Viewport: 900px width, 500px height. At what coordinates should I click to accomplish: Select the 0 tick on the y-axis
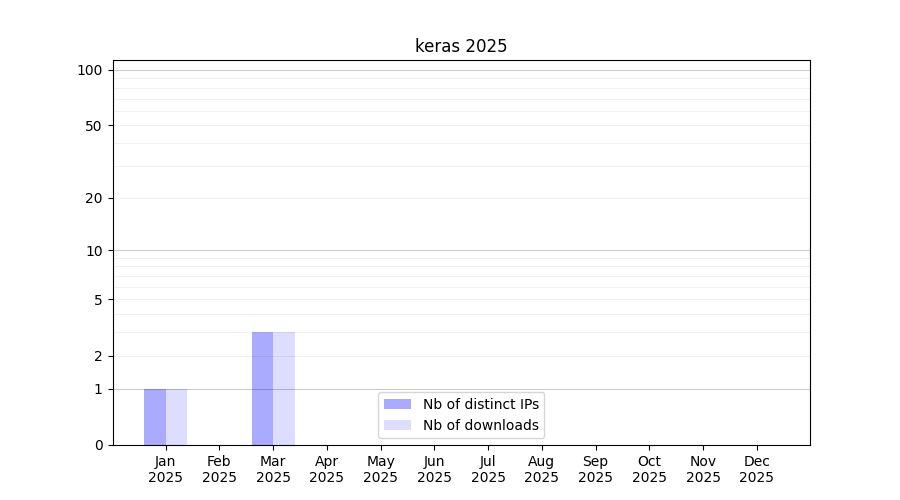click(98, 445)
